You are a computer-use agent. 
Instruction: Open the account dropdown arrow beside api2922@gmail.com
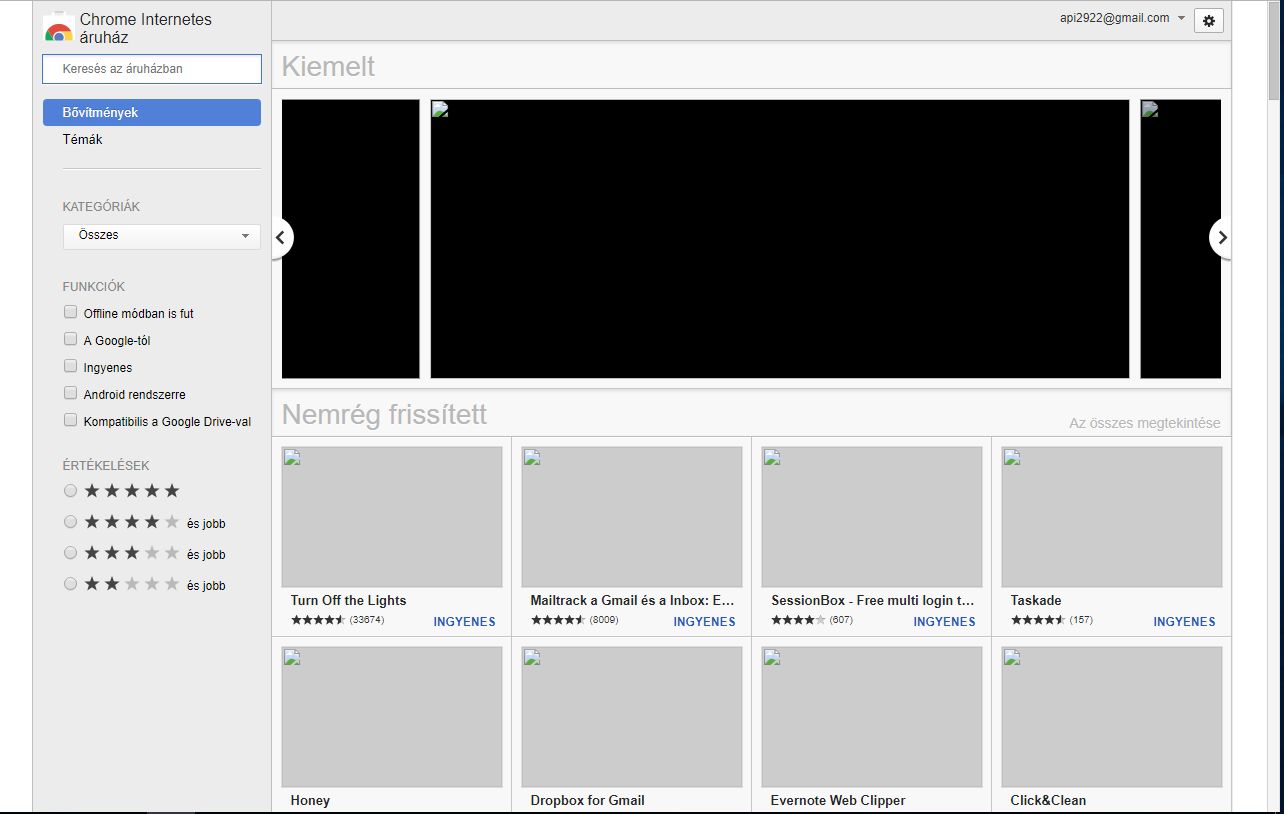click(x=1181, y=18)
